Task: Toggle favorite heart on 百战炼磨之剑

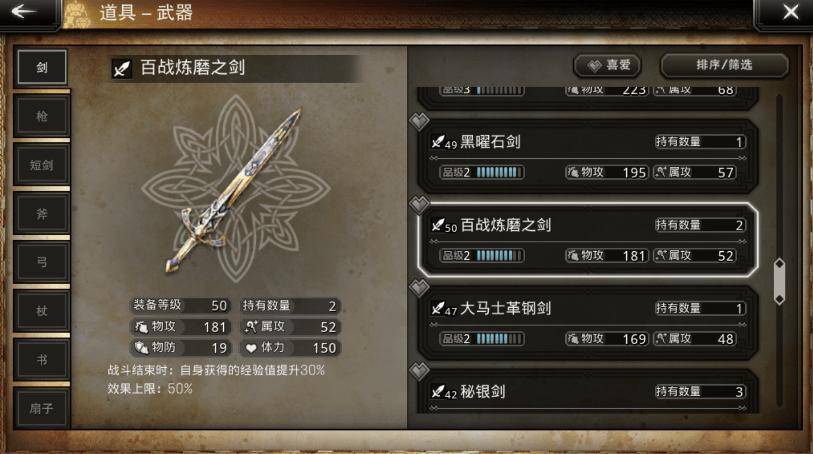Action: (419, 205)
